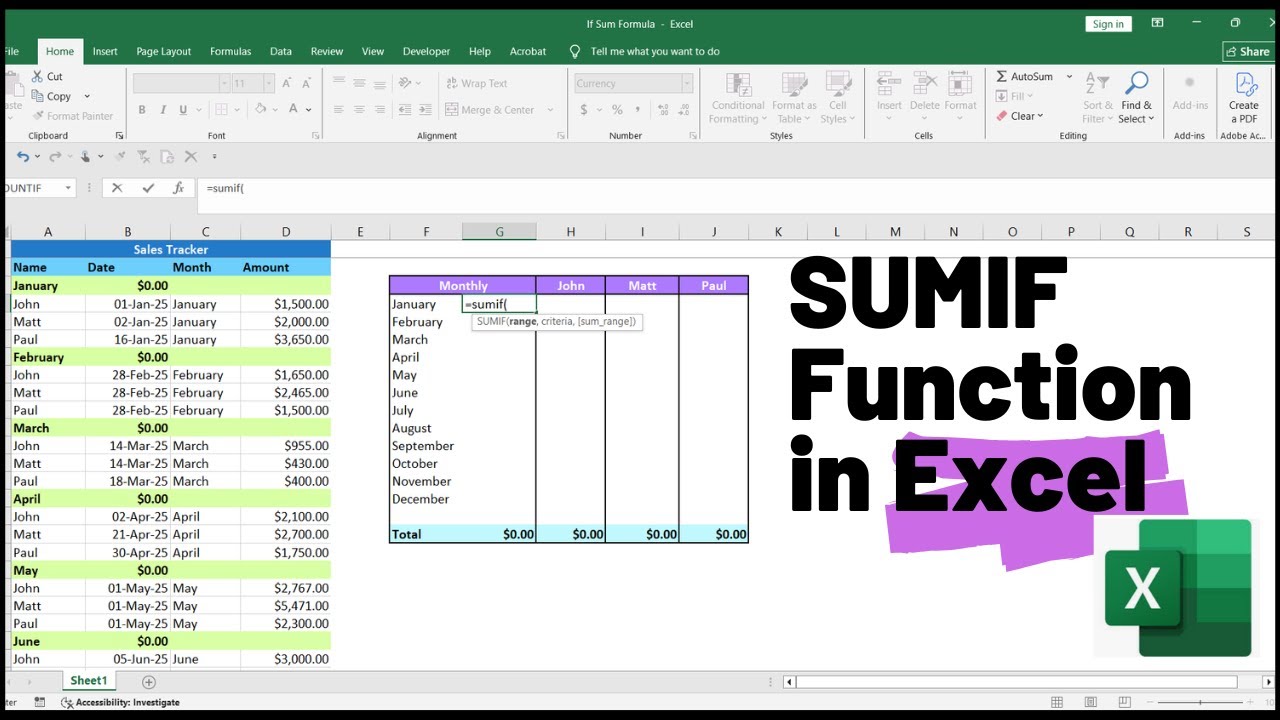Click the John header in Monthly table
Screen dimensions: 1280x720
pos(571,285)
